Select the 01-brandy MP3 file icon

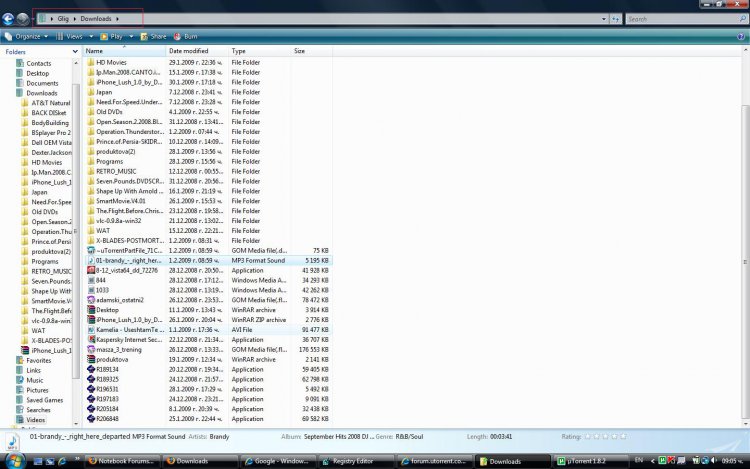pyautogui.click(x=90, y=261)
